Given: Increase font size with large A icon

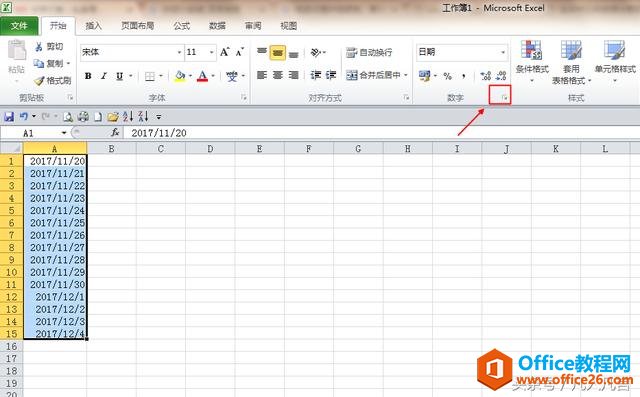Looking at the screenshot, I should point(224,52).
